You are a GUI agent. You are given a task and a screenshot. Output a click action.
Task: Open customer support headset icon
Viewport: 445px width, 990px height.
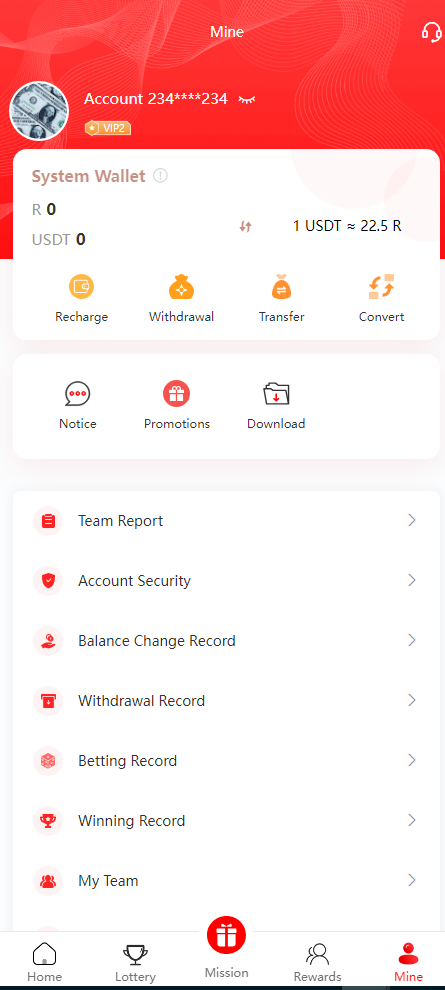431,32
